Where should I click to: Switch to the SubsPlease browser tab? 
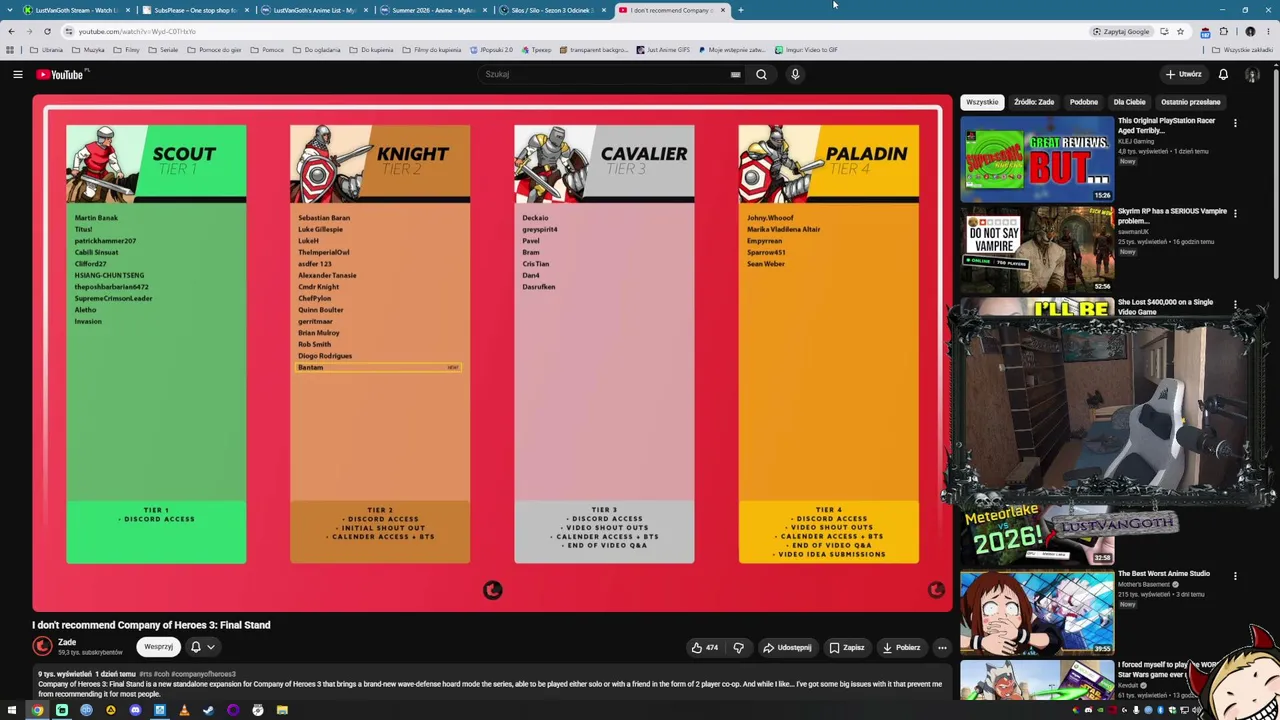point(195,10)
